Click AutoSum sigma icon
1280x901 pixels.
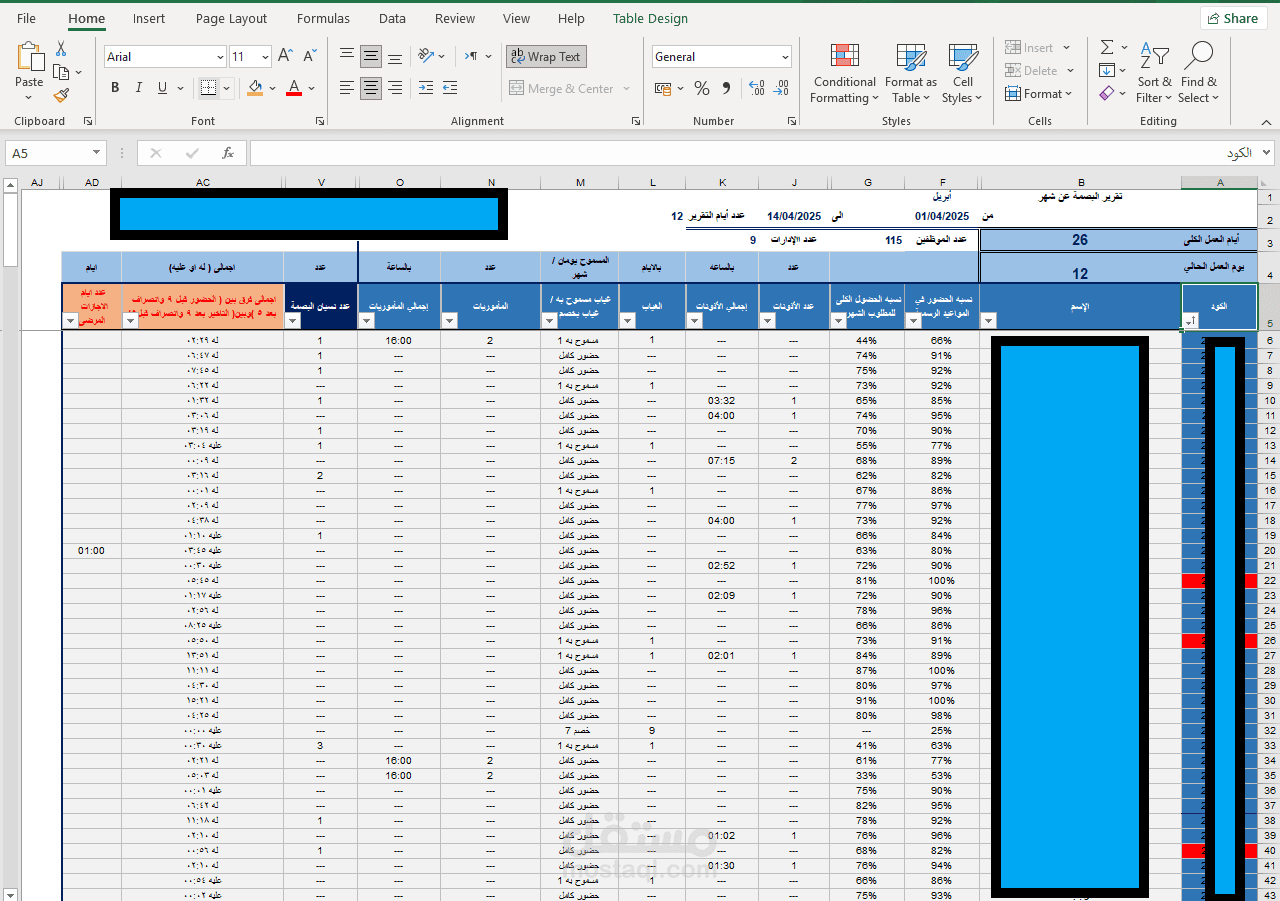click(1107, 47)
